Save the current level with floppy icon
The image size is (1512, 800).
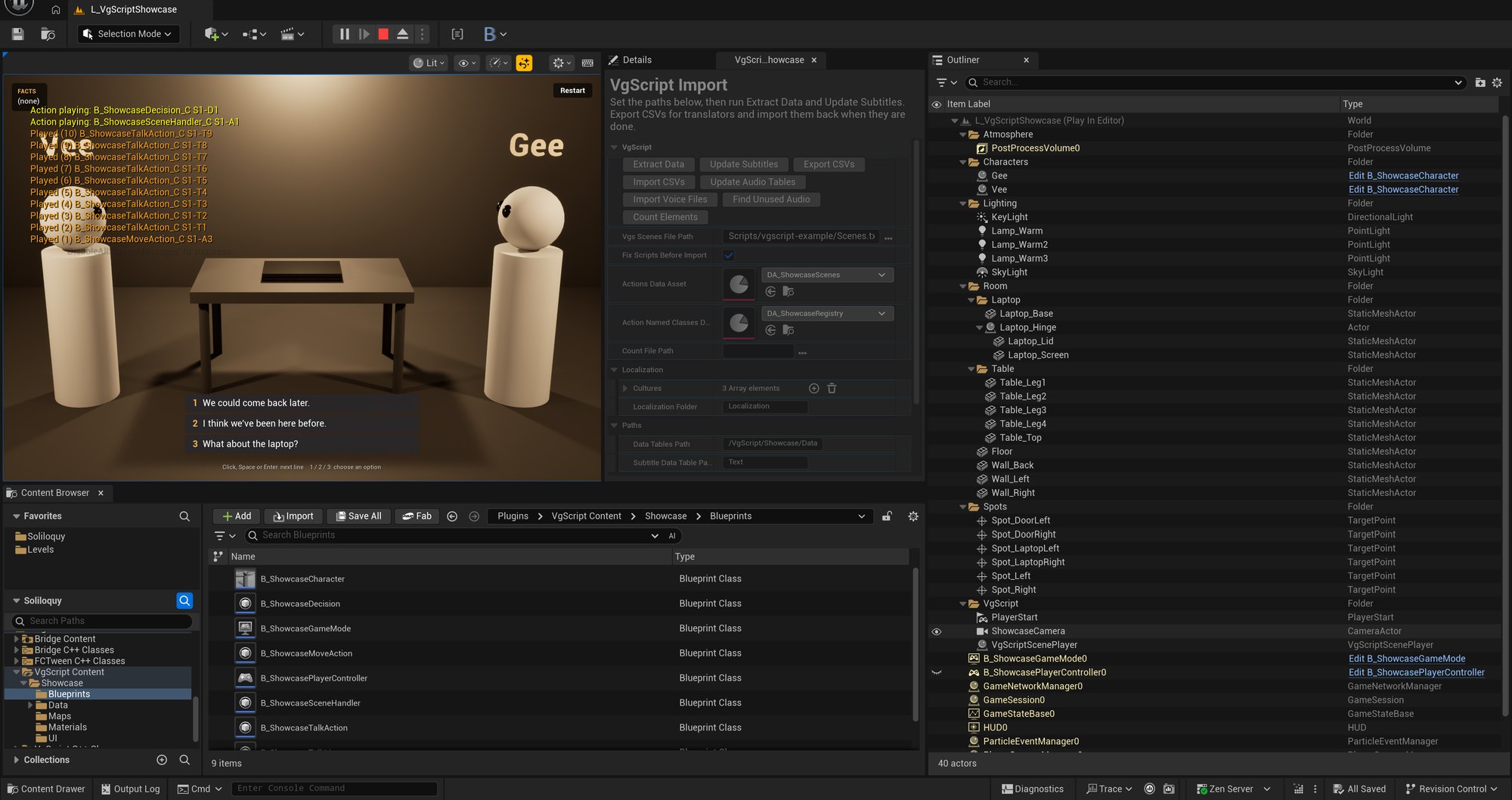click(18, 34)
